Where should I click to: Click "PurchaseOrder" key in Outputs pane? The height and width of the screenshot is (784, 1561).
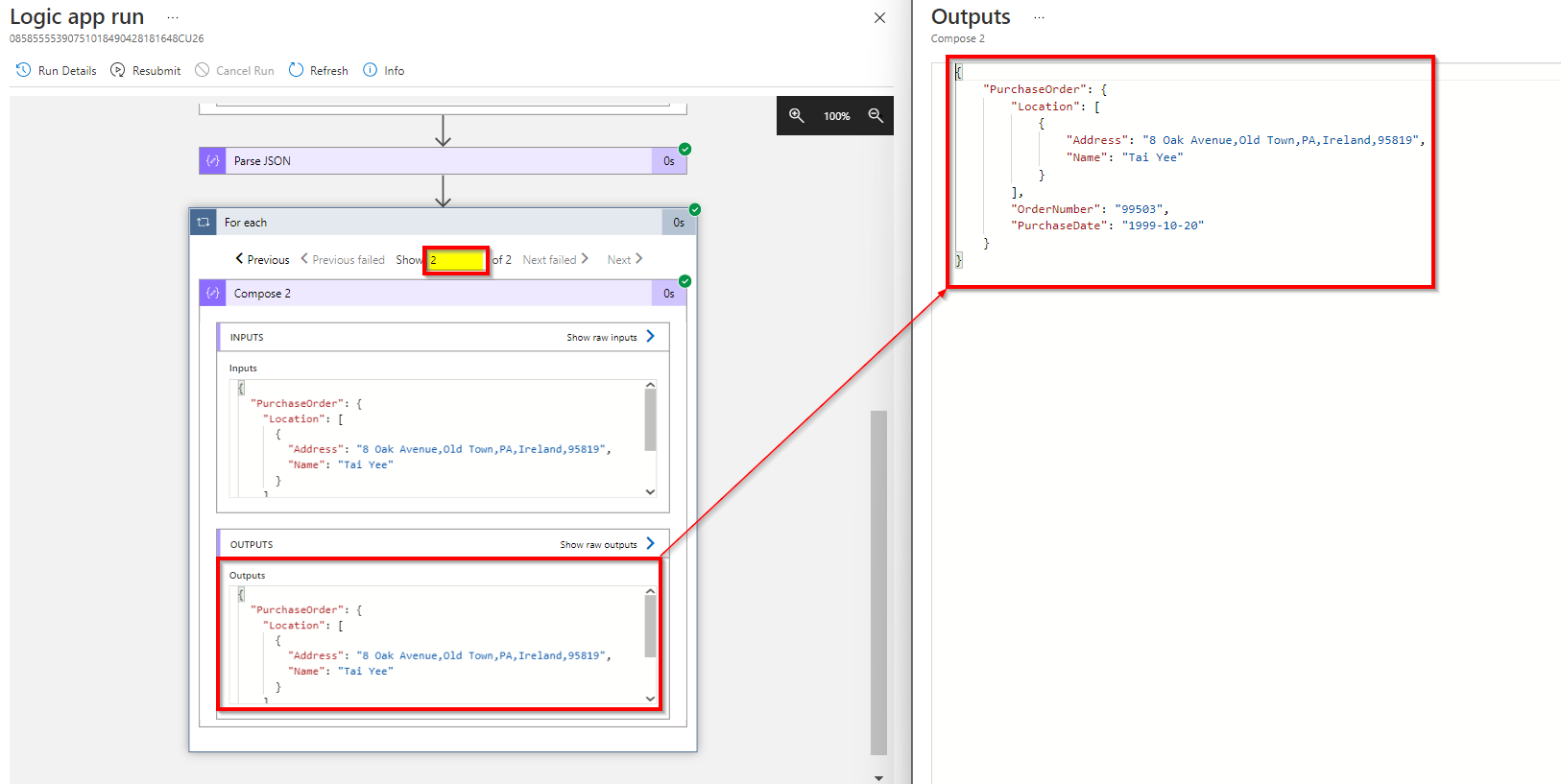click(x=1035, y=89)
